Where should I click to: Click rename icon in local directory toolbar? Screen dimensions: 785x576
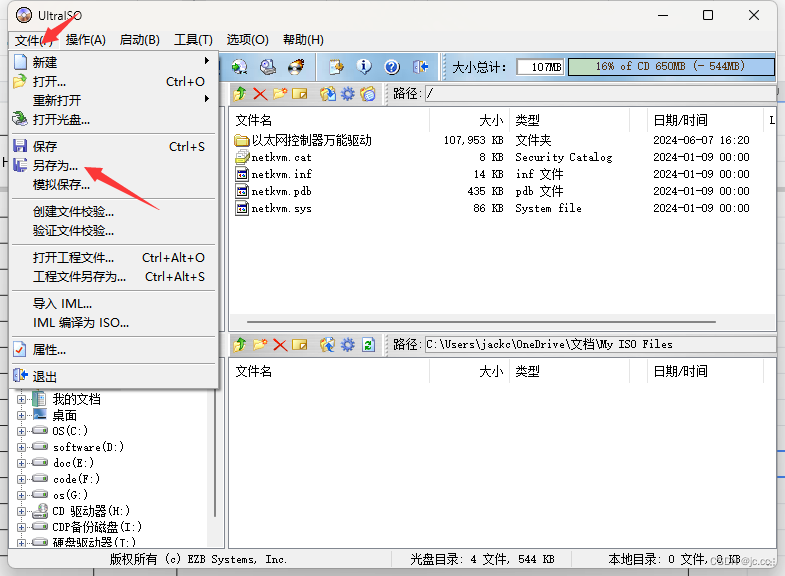coord(299,345)
